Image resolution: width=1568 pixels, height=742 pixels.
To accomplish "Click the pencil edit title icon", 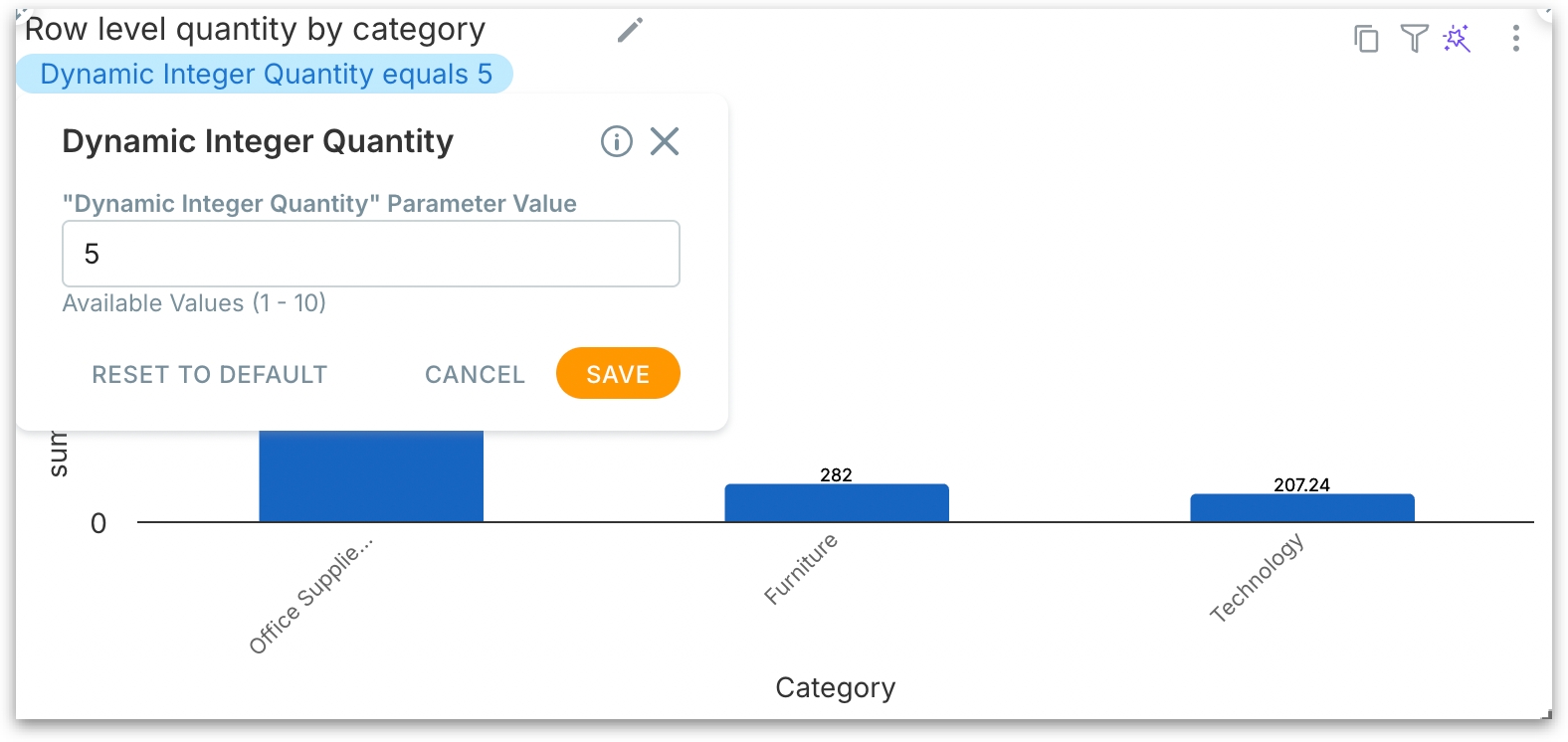I will coord(630,31).
